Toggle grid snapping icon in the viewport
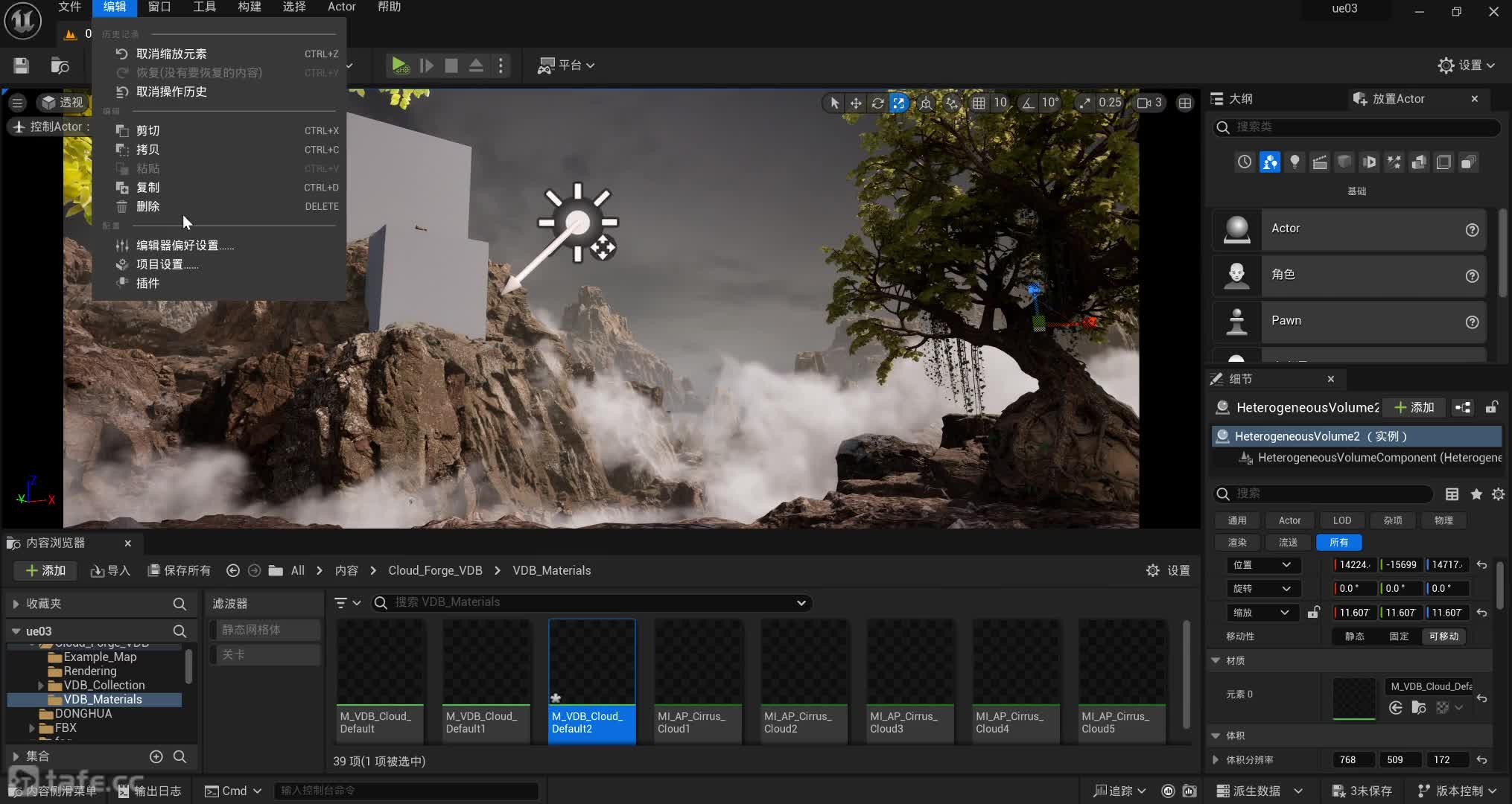 click(979, 103)
